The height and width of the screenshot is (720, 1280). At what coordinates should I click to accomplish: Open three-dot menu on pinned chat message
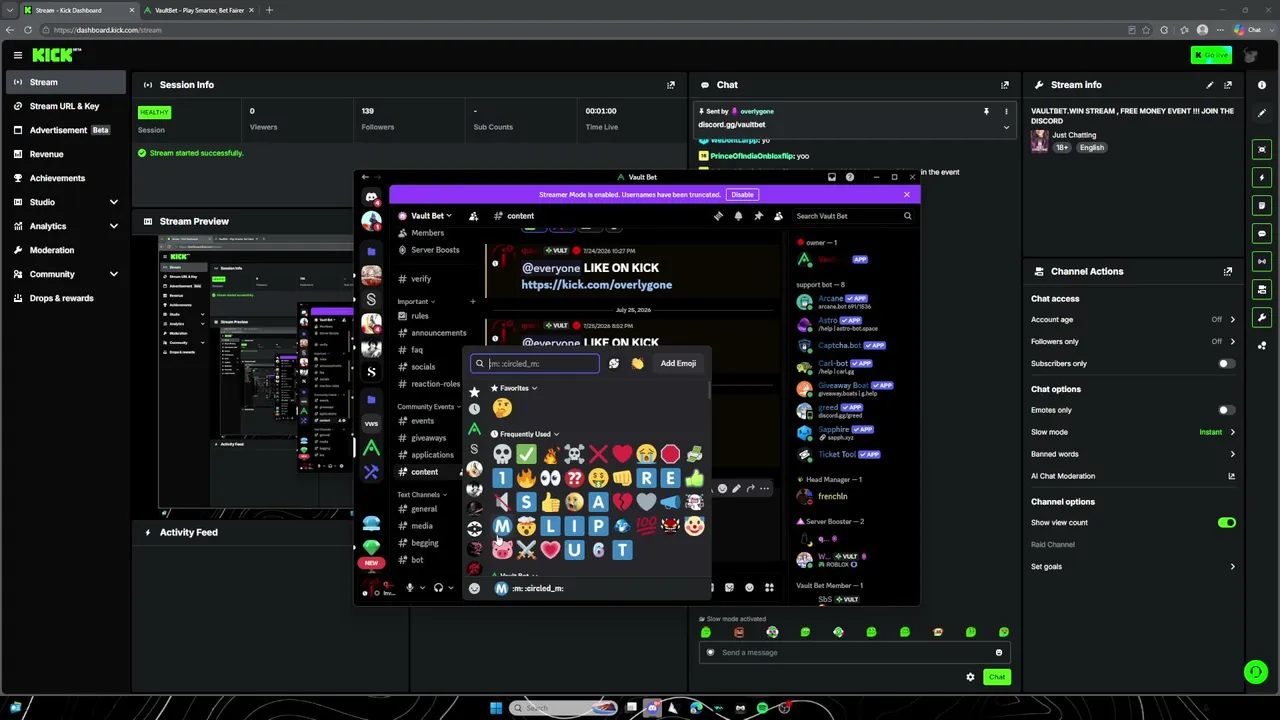click(1006, 111)
